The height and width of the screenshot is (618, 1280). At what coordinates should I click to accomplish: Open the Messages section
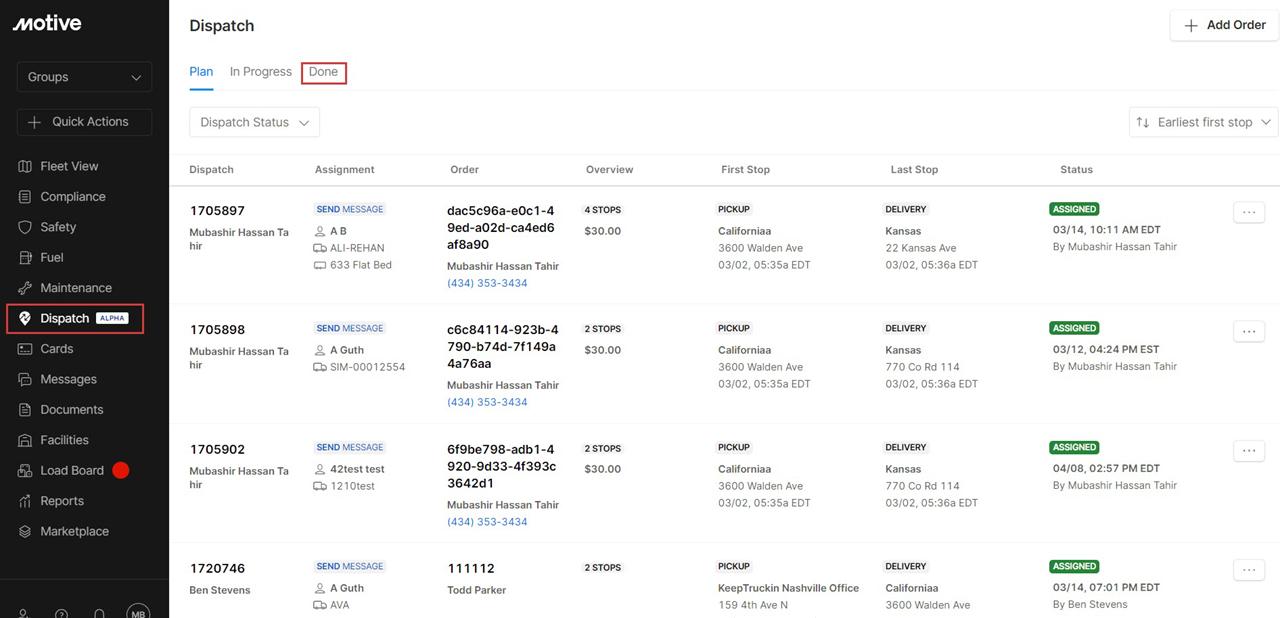pyautogui.click(x=68, y=380)
